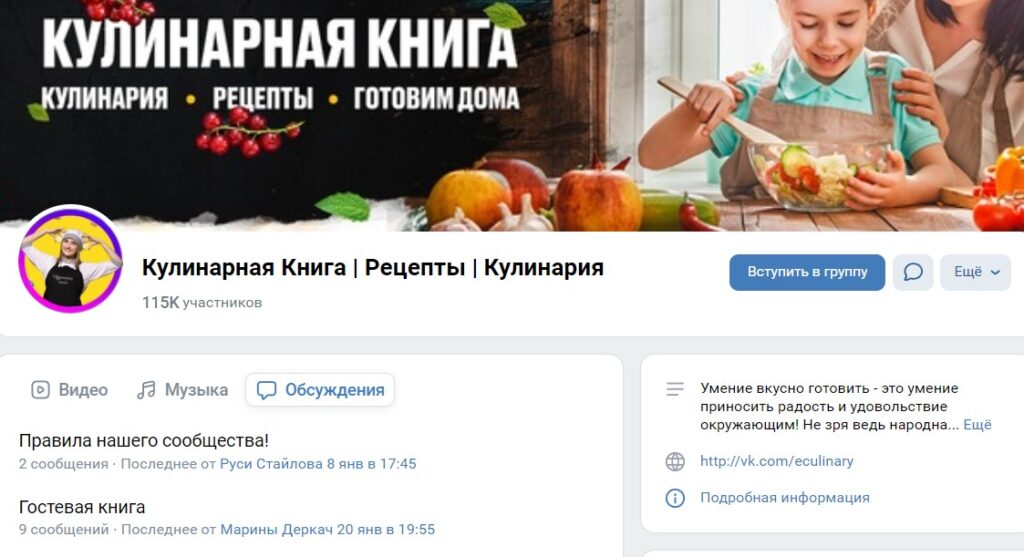Open the group avatar photo
Viewport: 1024px width, 557px height.
(71, 260)
